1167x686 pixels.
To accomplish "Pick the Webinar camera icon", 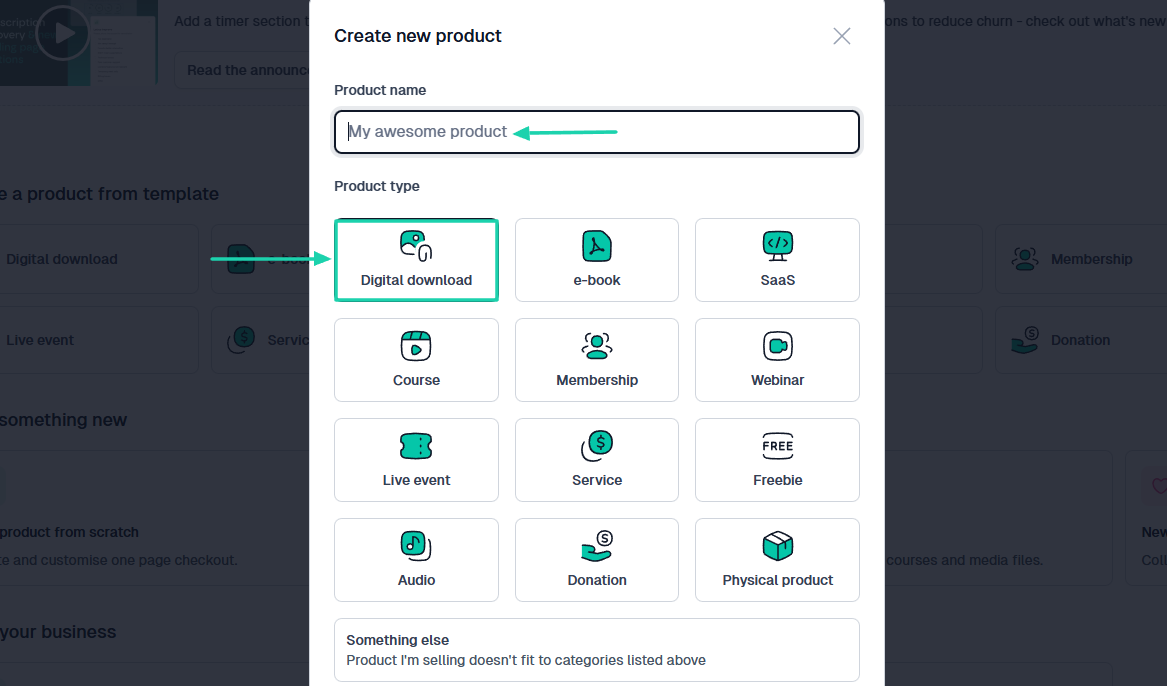I will [778, 346].
